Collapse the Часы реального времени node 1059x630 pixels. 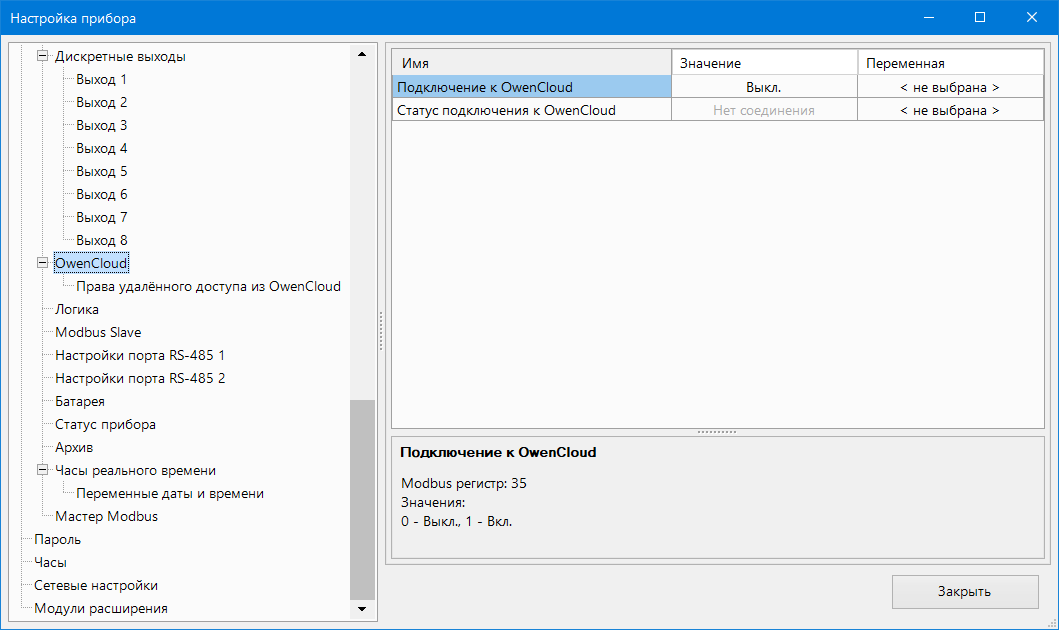click(x=42, y=470)
